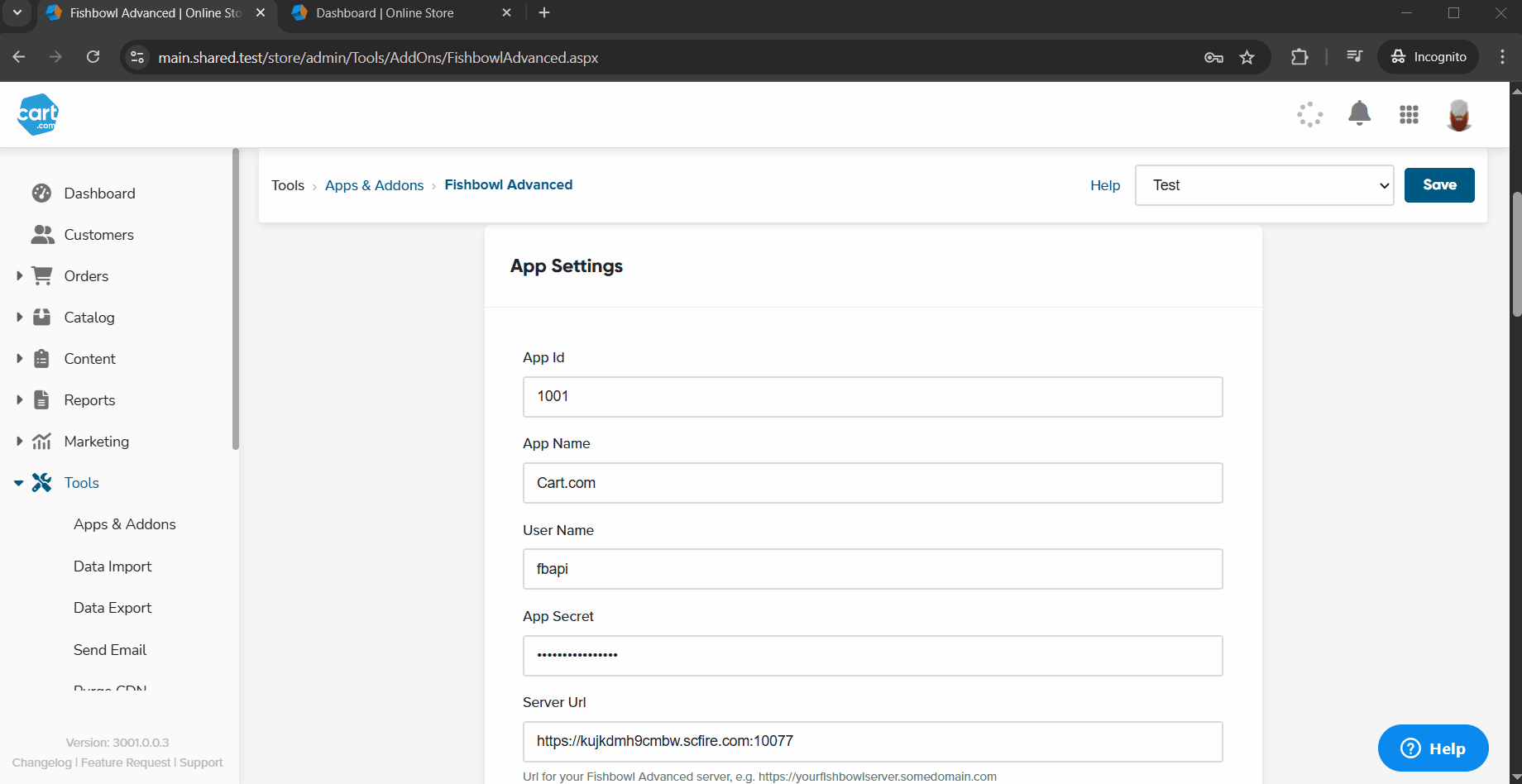
Task: Click the Feature Request footer link
Action: [x=126, y=762]
